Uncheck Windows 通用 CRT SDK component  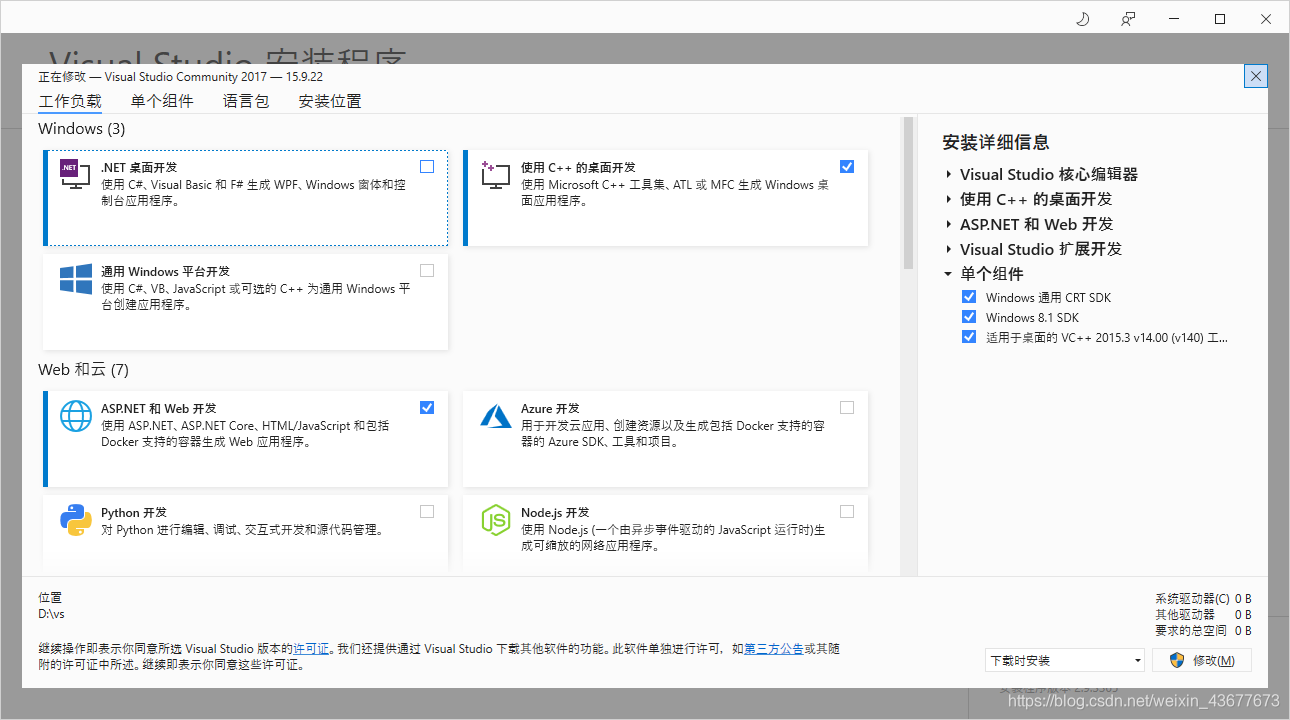pos(968,297)
